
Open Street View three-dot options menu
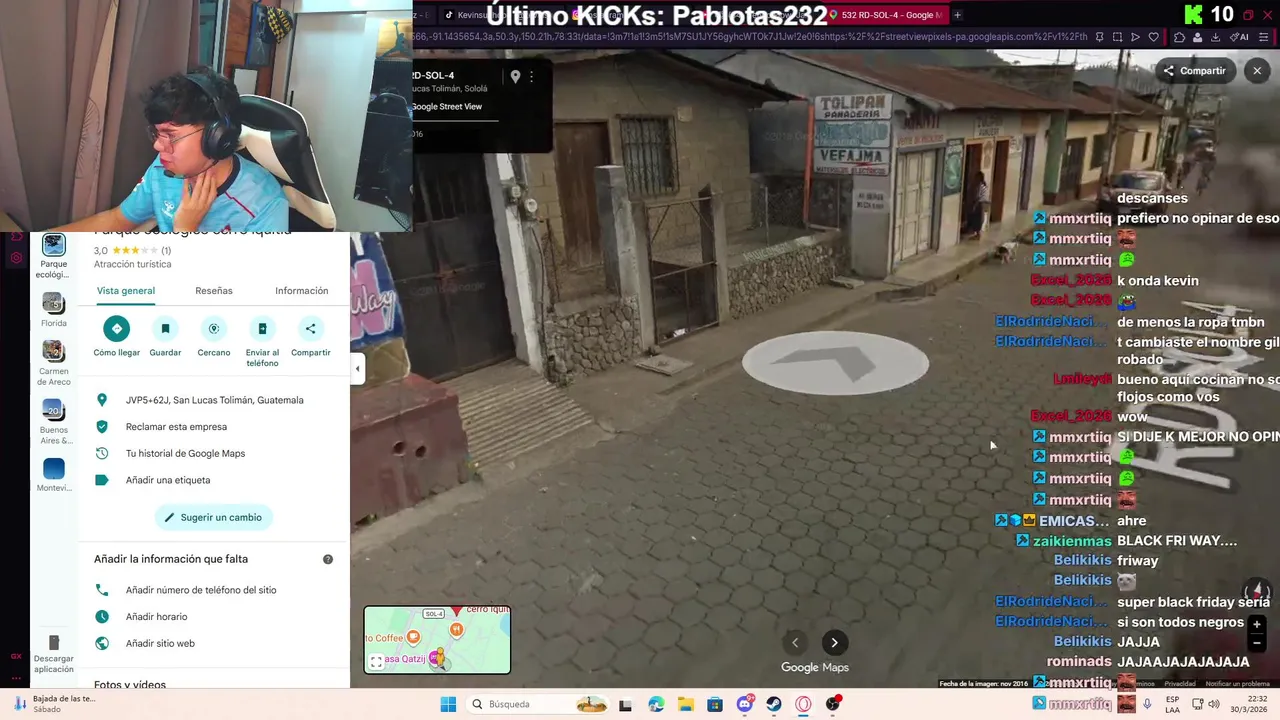click(x=531, y=76)
